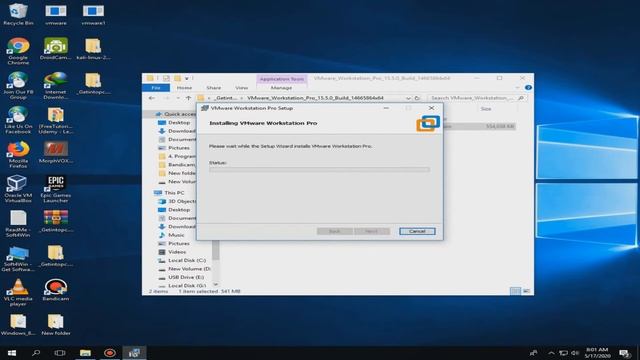The image size is (640, 360).
Task: Open the Recycle Bin desktop icon
Action: coord(18,14)
